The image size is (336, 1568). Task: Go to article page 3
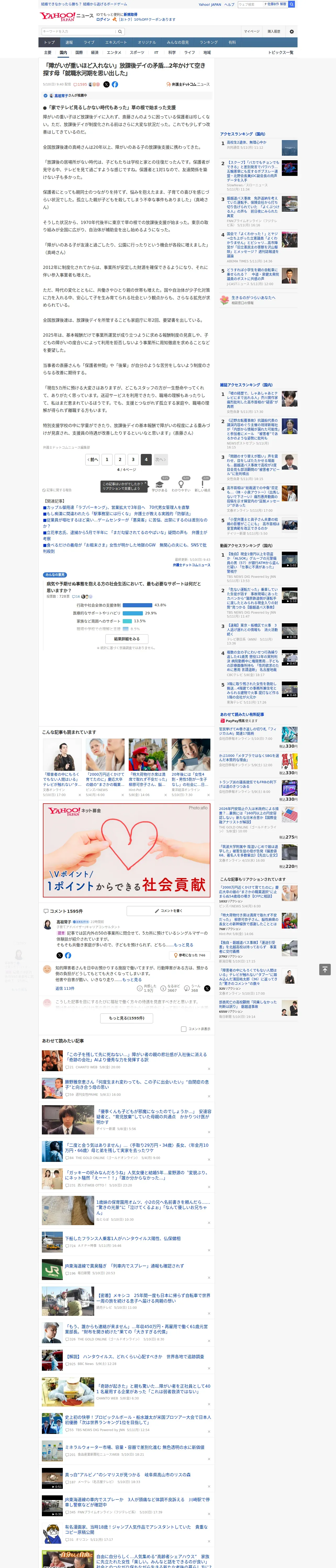(x=133, y=460)
